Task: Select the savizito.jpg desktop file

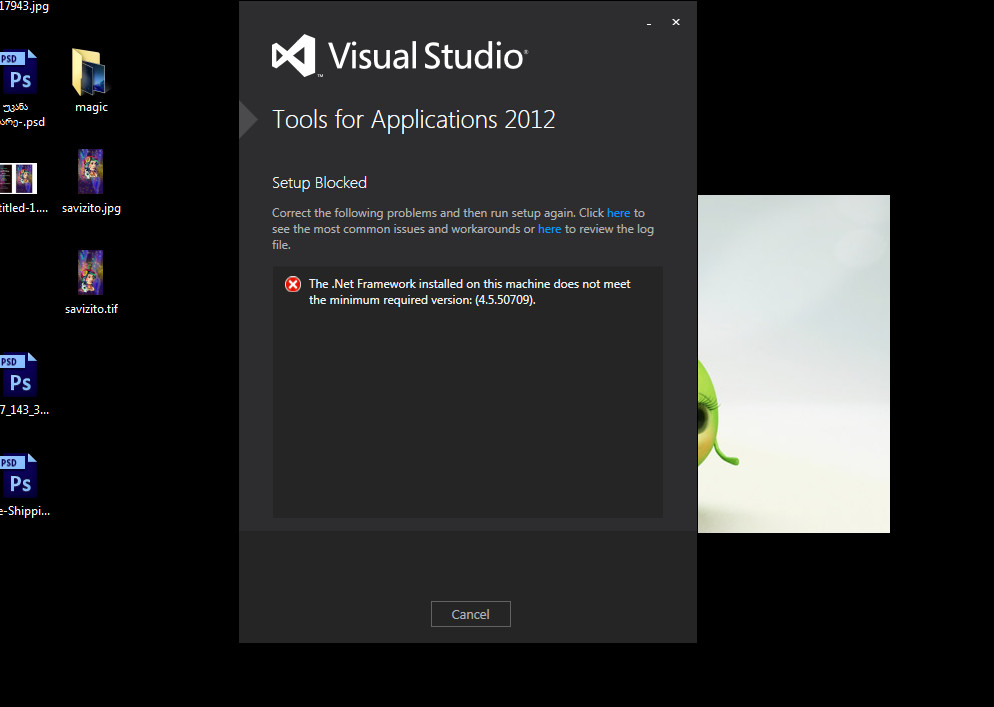Action: [91, 181]
